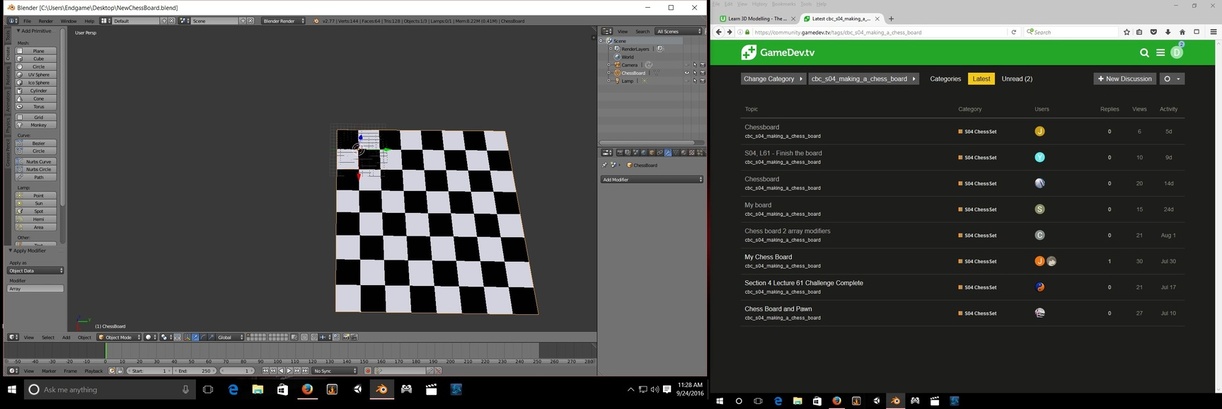Click the Firefox reload page icon

coord(1016,32)
